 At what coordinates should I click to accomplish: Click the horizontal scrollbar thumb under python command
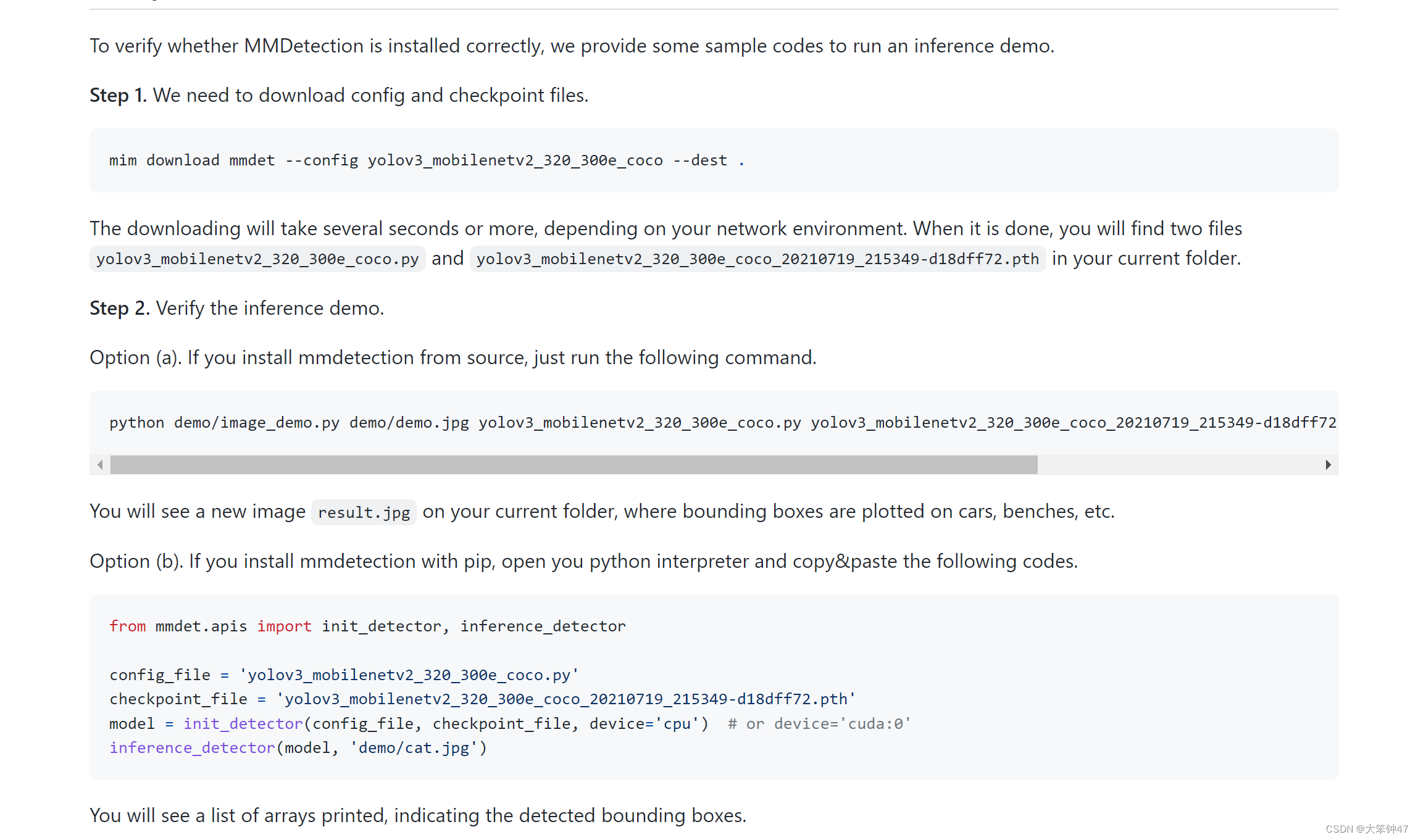[573, 465]
